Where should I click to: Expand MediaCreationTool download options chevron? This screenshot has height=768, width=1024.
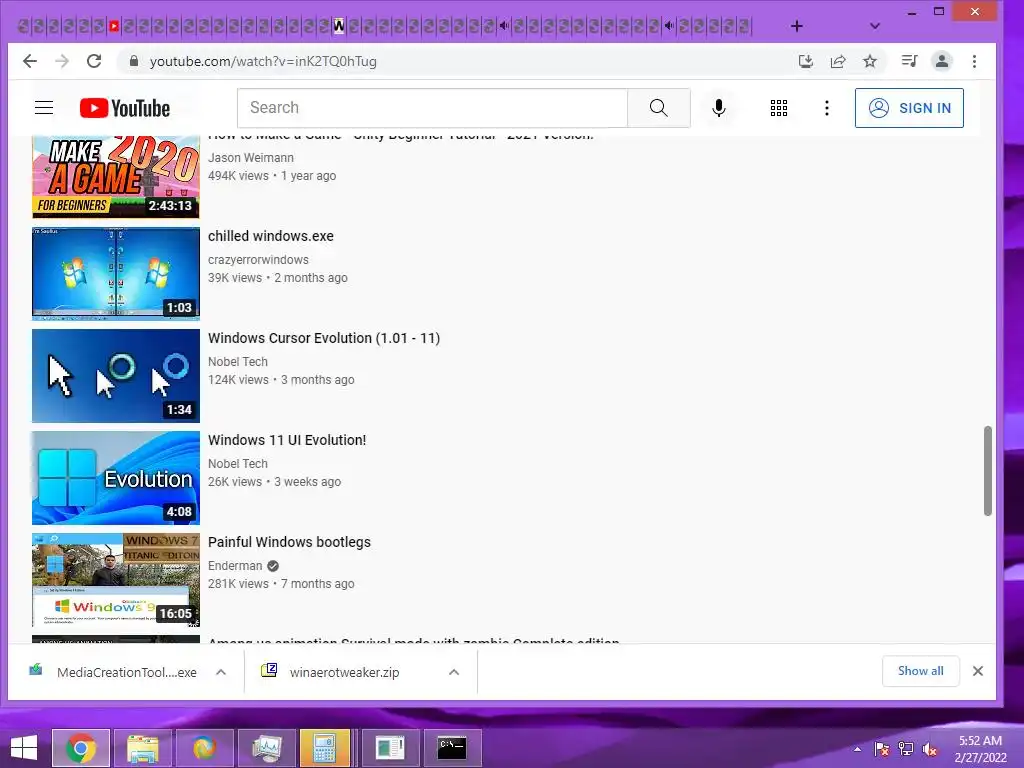click(x=221, y=672)
